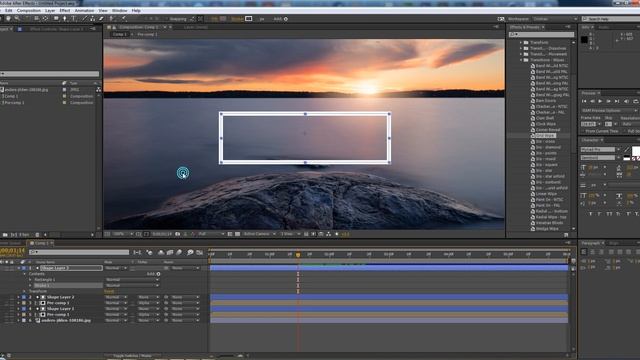640x360 pixels.
Task: Collapse the Contents group of Shape Layer 3
Action: click(24, 274)
